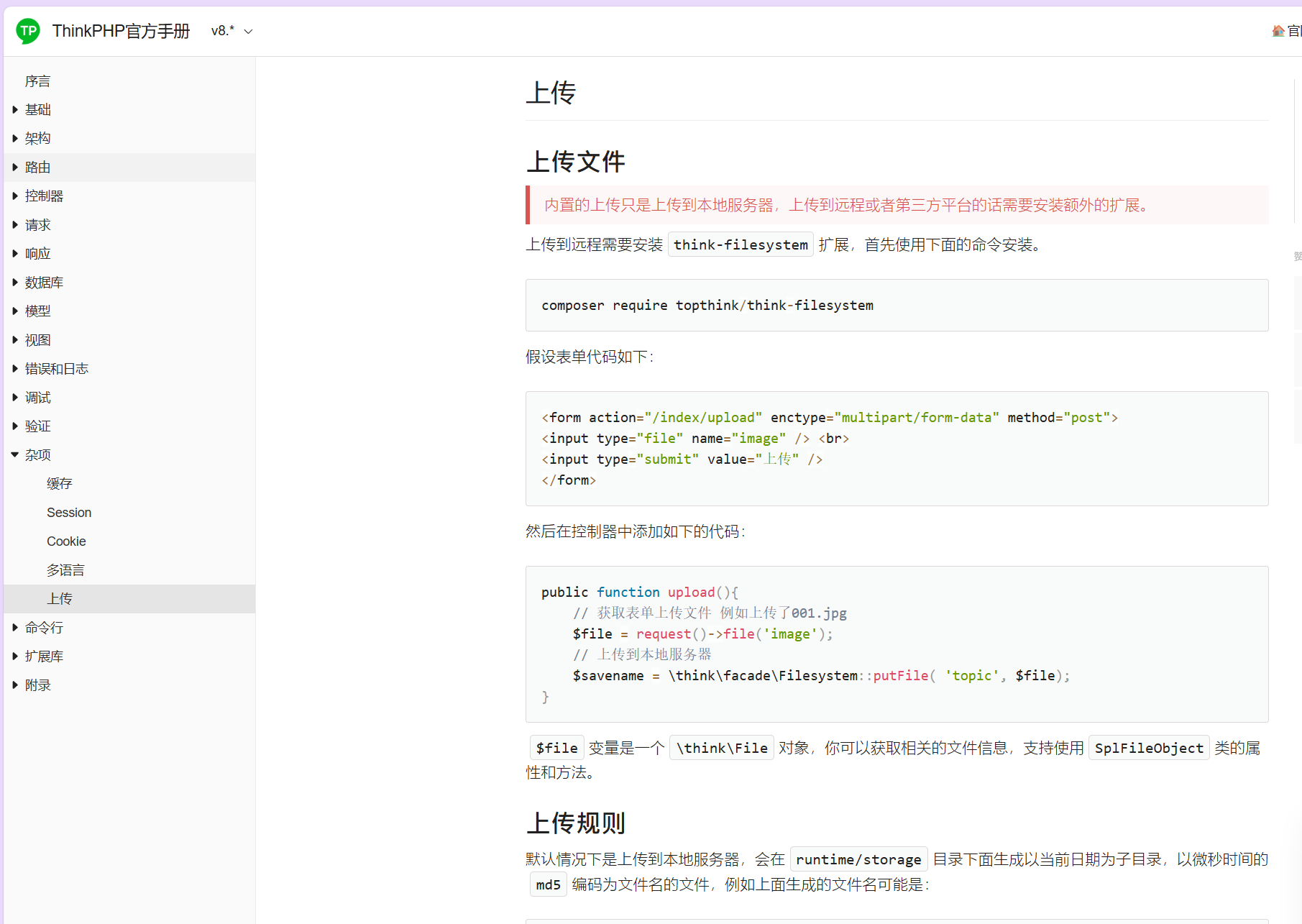Expand the 请求 section arrow

(15, 225)
